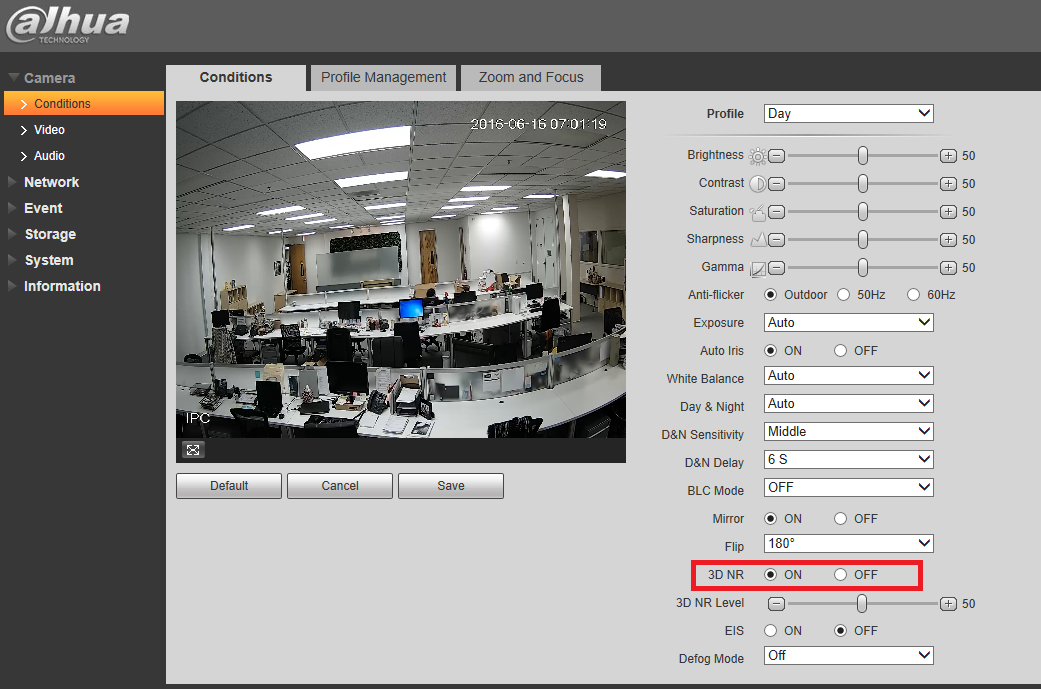This screenshot has width=1041, height=689.
Task: Select the 50Hz anti-flicker option
Action: pos(843,295)
